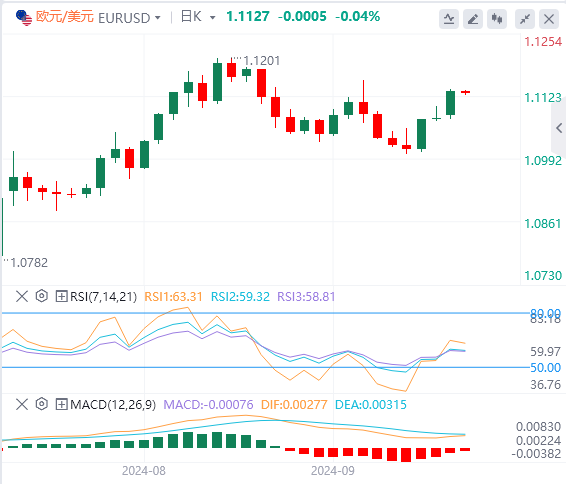Screen dimensions: 566x484
Task: Click the 2024-09 date axis label
Action: pos(333,471)
